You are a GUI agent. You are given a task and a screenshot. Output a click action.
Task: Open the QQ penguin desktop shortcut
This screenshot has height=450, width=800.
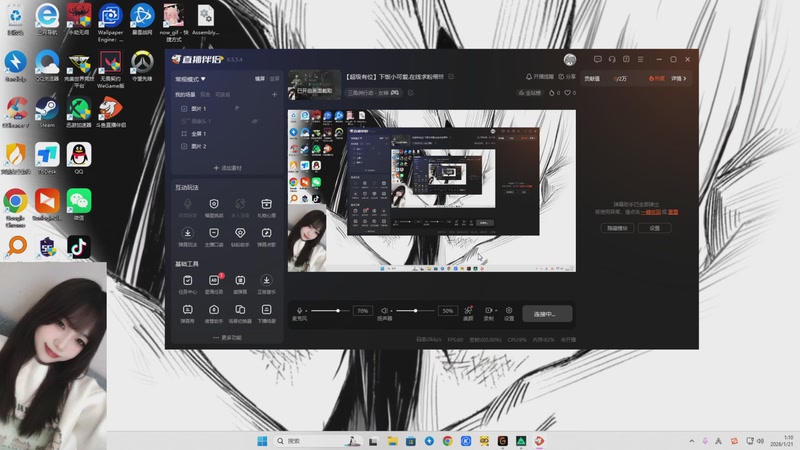coord(79,159)
